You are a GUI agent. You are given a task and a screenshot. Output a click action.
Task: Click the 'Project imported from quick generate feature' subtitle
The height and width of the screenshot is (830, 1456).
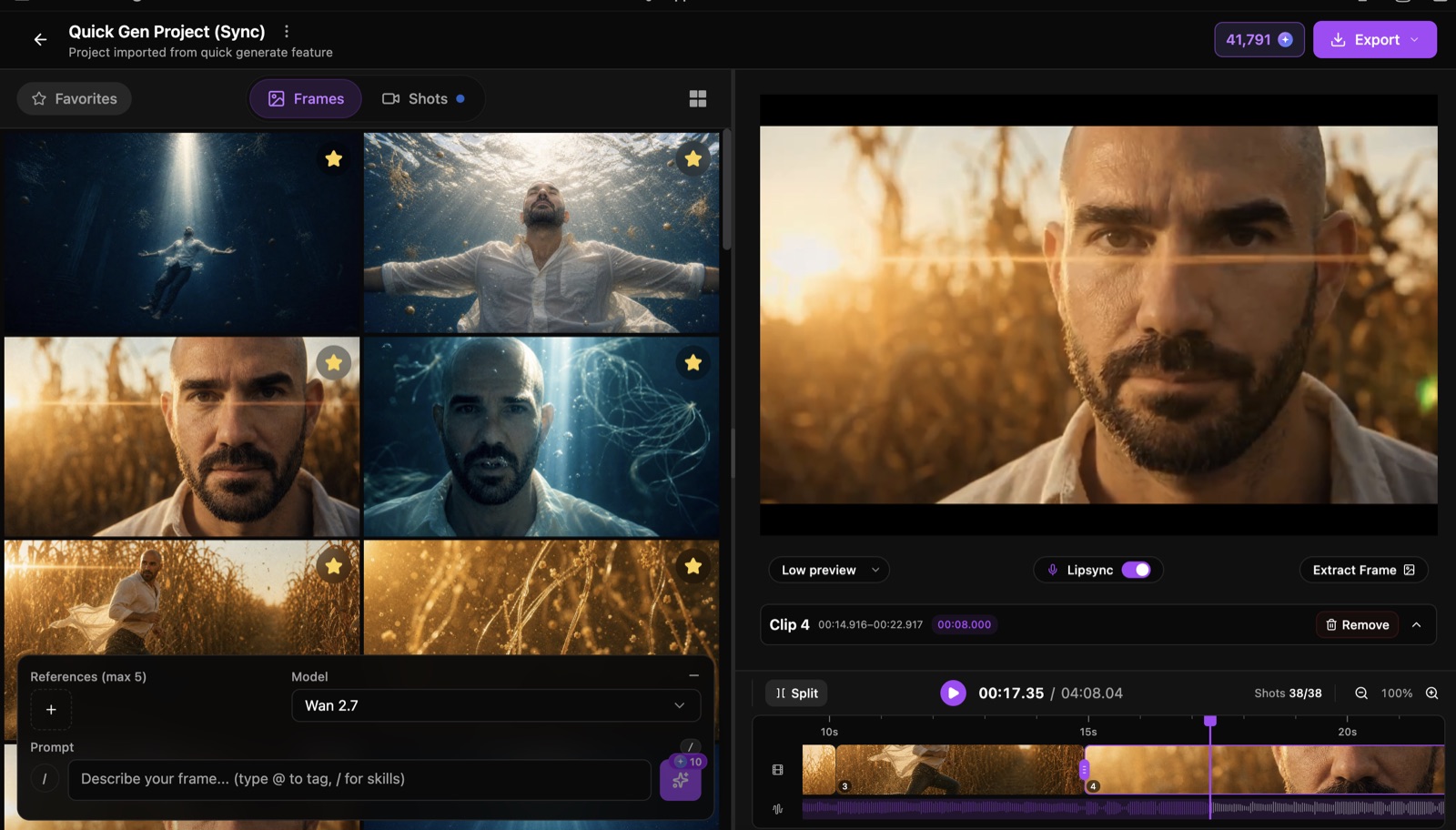click(200, 53)
